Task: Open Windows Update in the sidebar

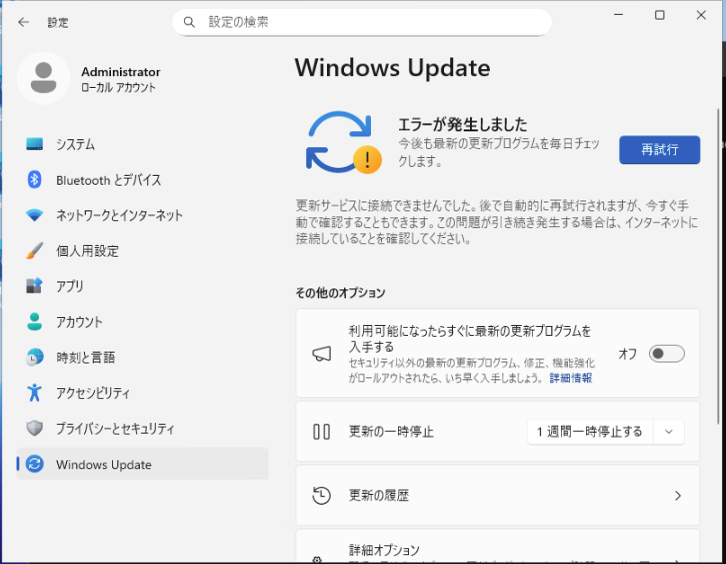Action: [104, 464]
